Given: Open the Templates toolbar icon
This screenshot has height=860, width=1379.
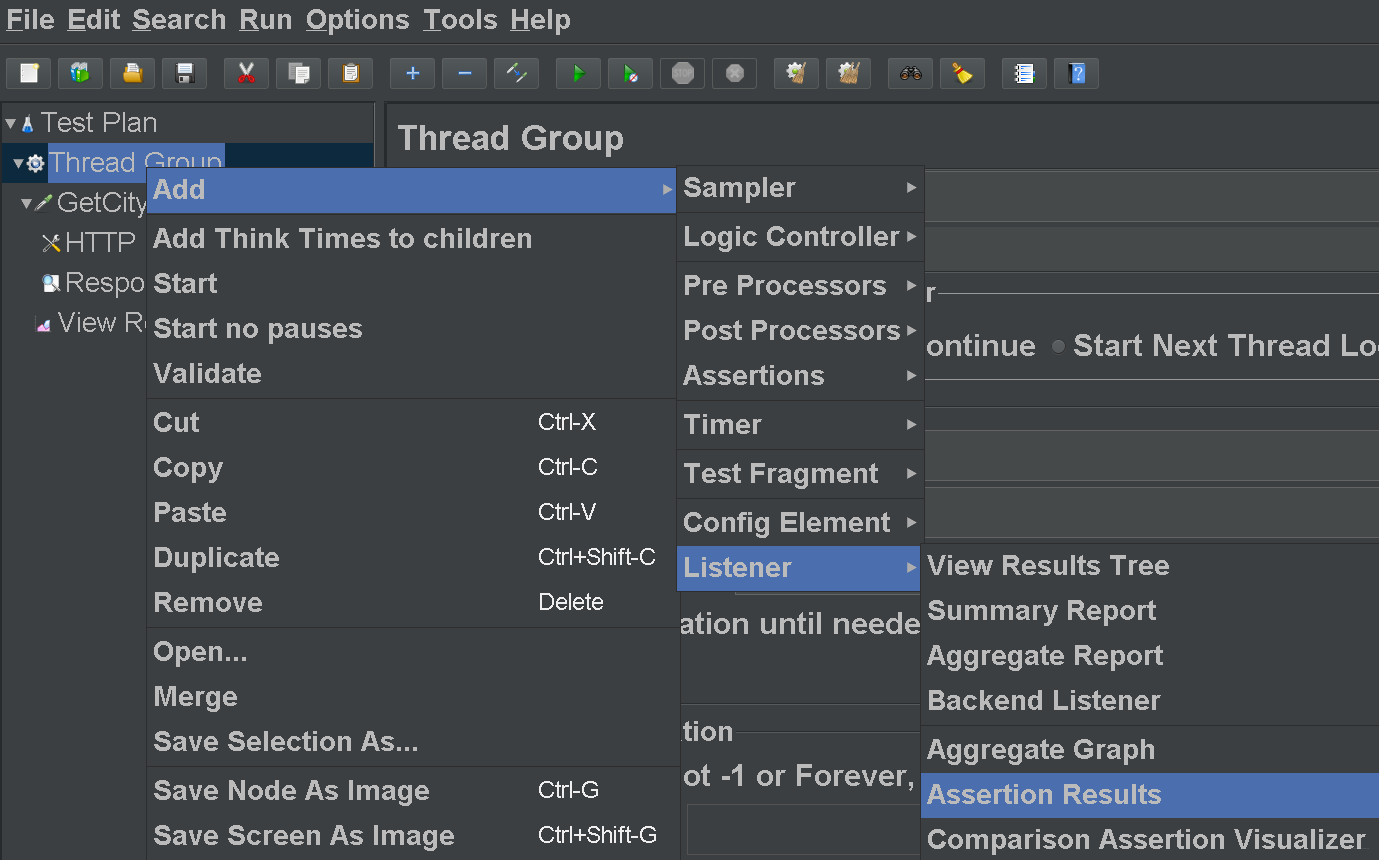Looking at the screenshot, I should [x=80, y=73].
